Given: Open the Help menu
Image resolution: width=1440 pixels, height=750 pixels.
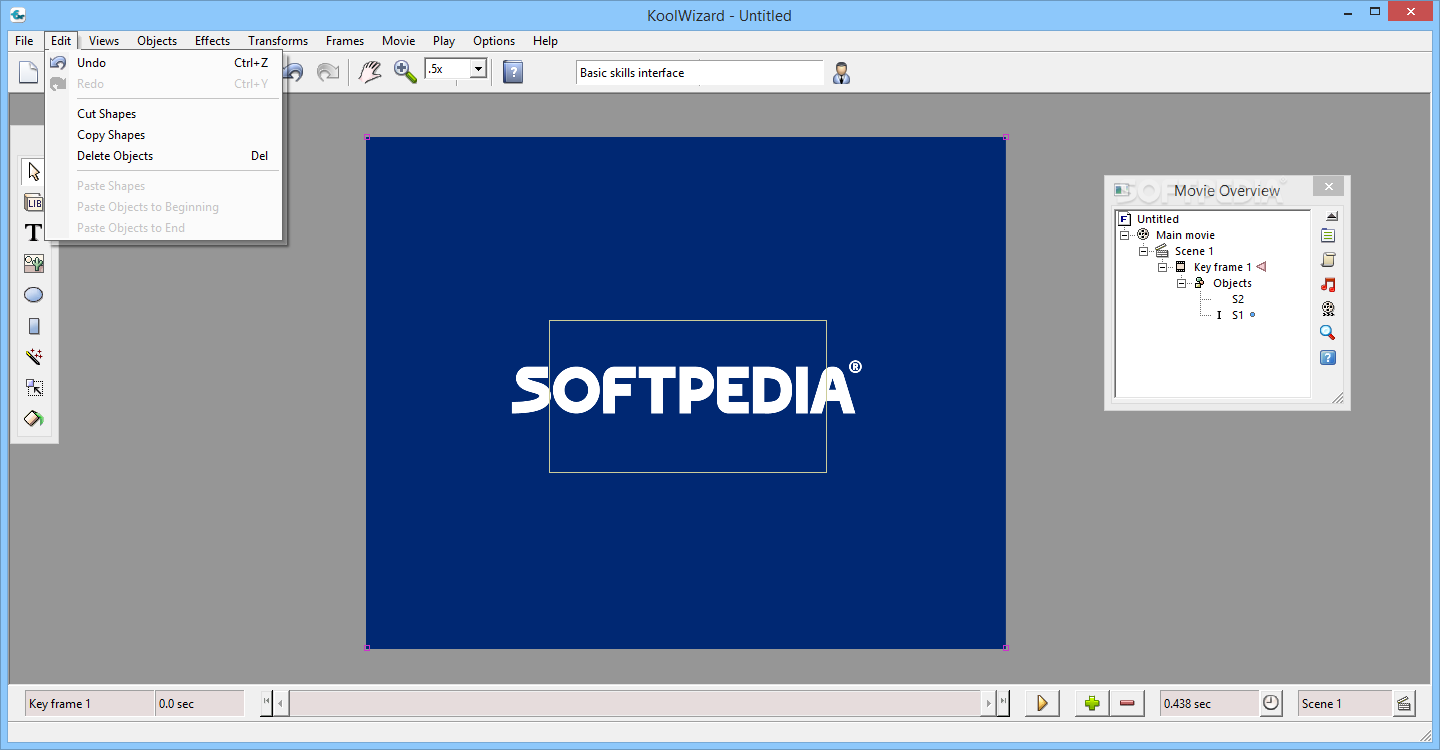Looking at the screenshot, I should tap(545, 41).
